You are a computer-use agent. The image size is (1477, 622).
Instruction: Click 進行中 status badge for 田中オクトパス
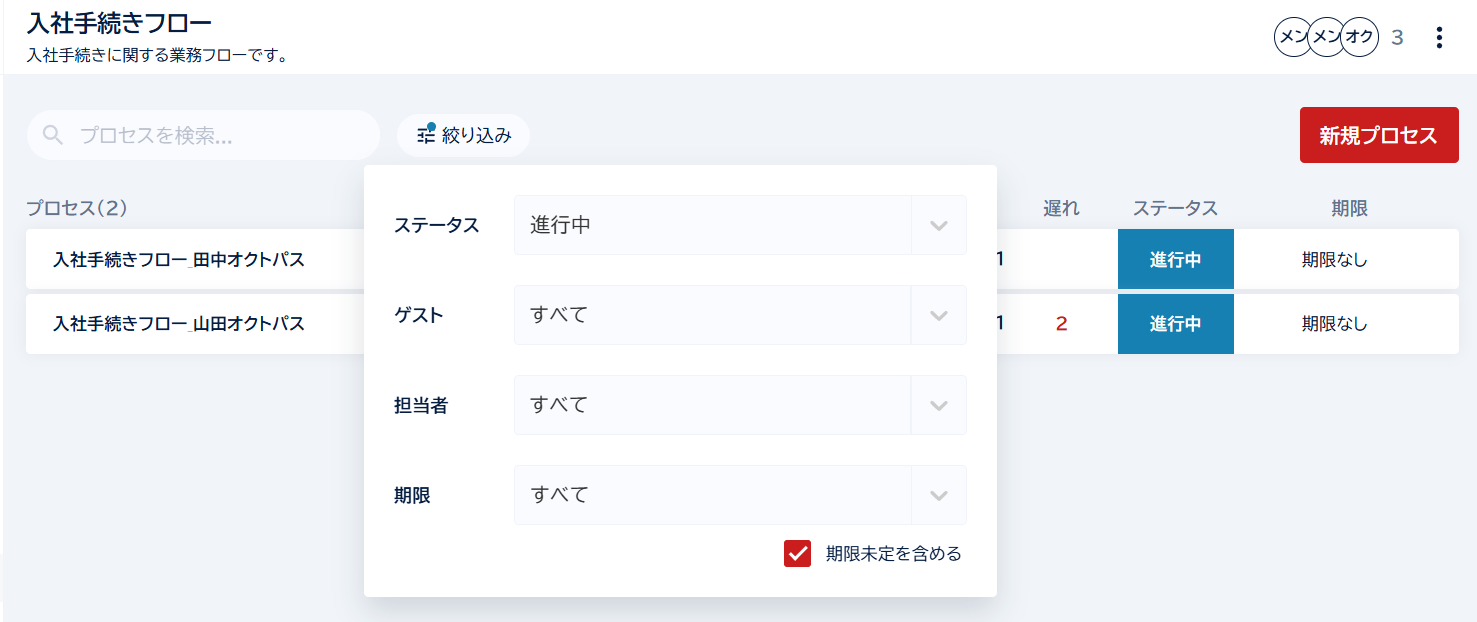[1175, 260]
